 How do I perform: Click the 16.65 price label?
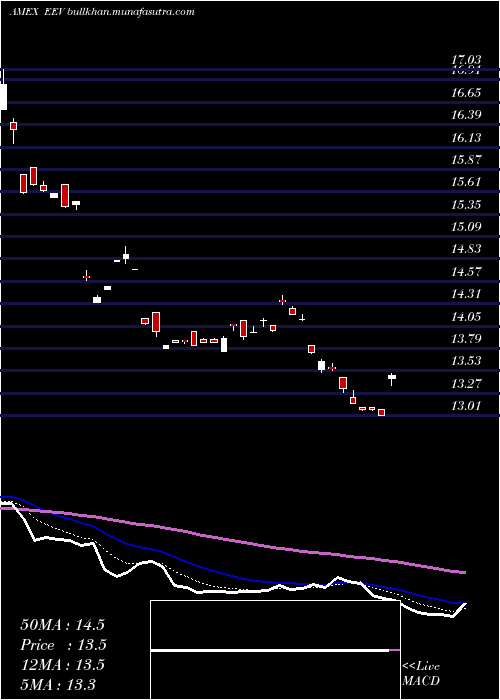[x=466, y=93]
